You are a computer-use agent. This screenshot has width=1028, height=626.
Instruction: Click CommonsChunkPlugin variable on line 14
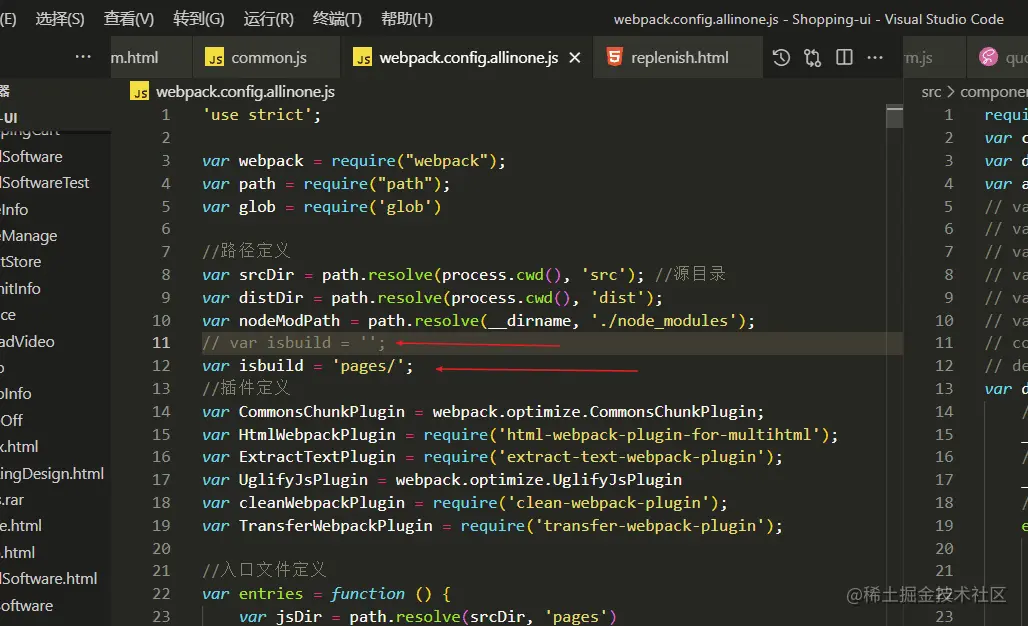[x=321, y=412]
